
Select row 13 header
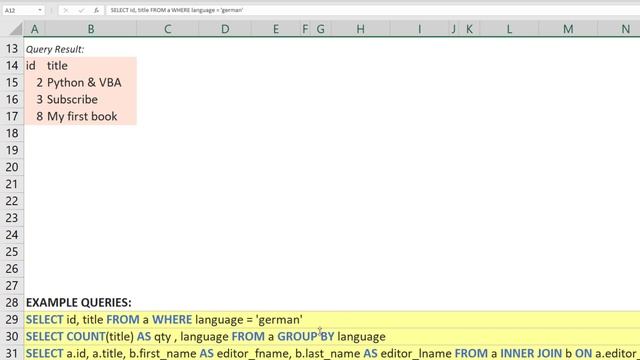(12, 49)
